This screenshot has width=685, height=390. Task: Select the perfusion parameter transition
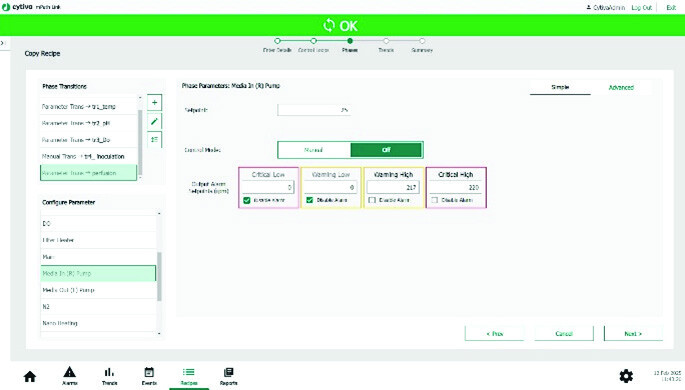[89, 173]
